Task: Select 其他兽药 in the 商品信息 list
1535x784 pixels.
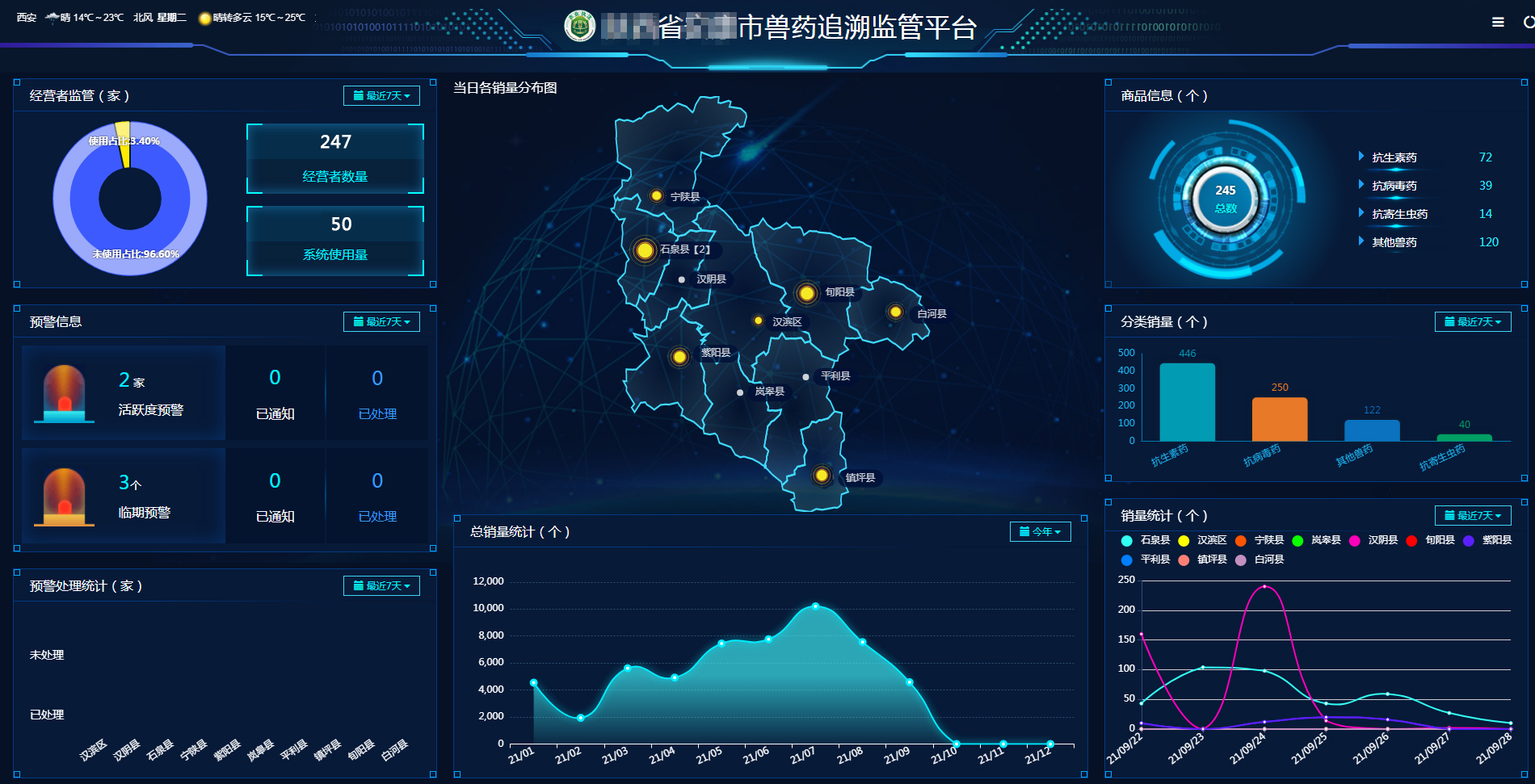Action: [x=1394, y=242]
